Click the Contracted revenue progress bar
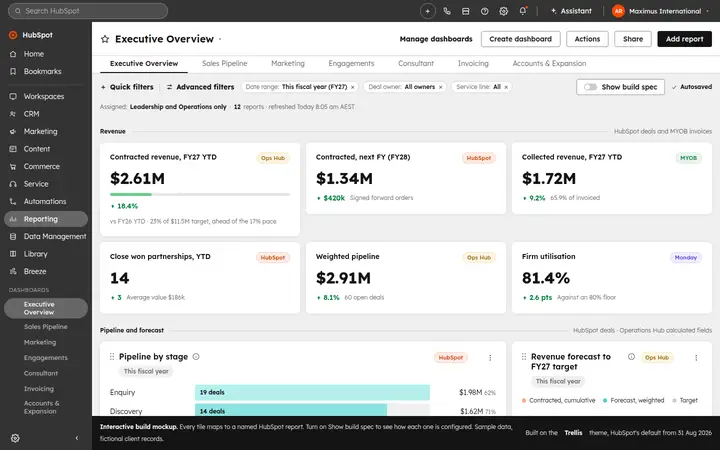 point(200,194)
